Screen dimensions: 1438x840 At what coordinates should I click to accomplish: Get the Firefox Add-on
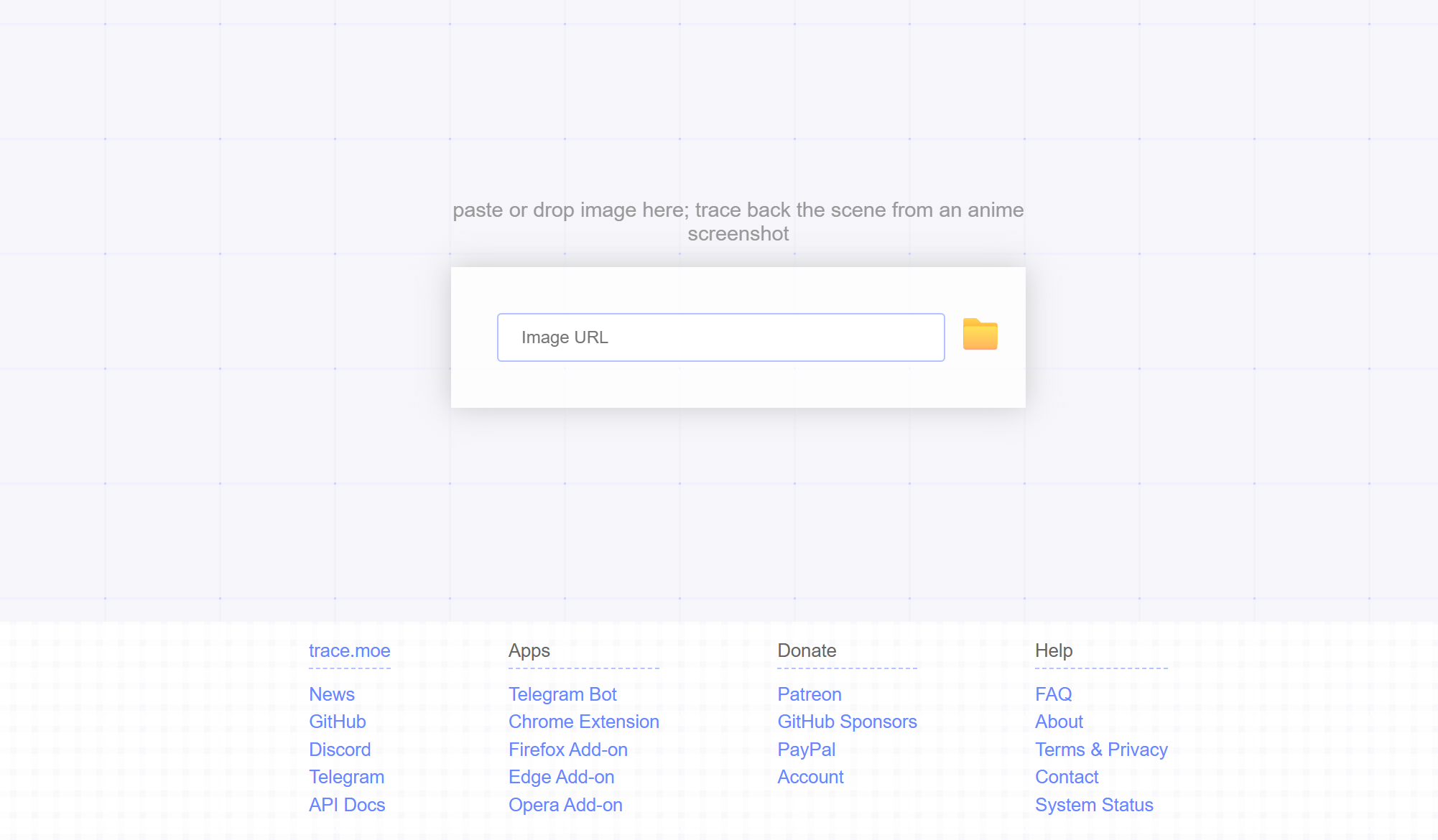[567, 750]
